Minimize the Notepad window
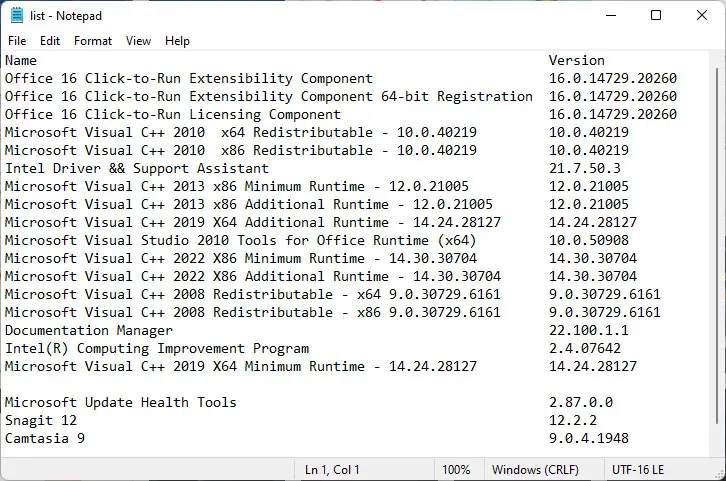Image resolution: width=726 pixels, height=481 pixels. pyautogui.click(x=611, y=15)
